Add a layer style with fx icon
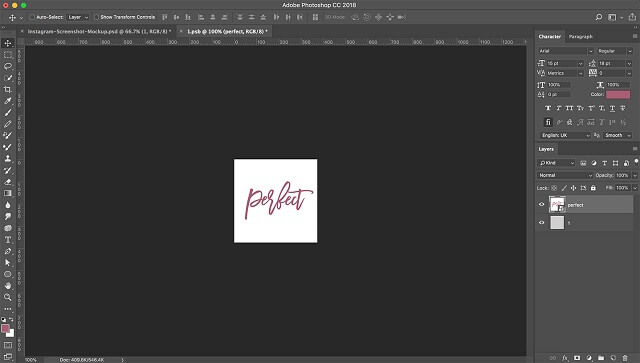This screenshot has height=363, width=640. tap(565, 358)
